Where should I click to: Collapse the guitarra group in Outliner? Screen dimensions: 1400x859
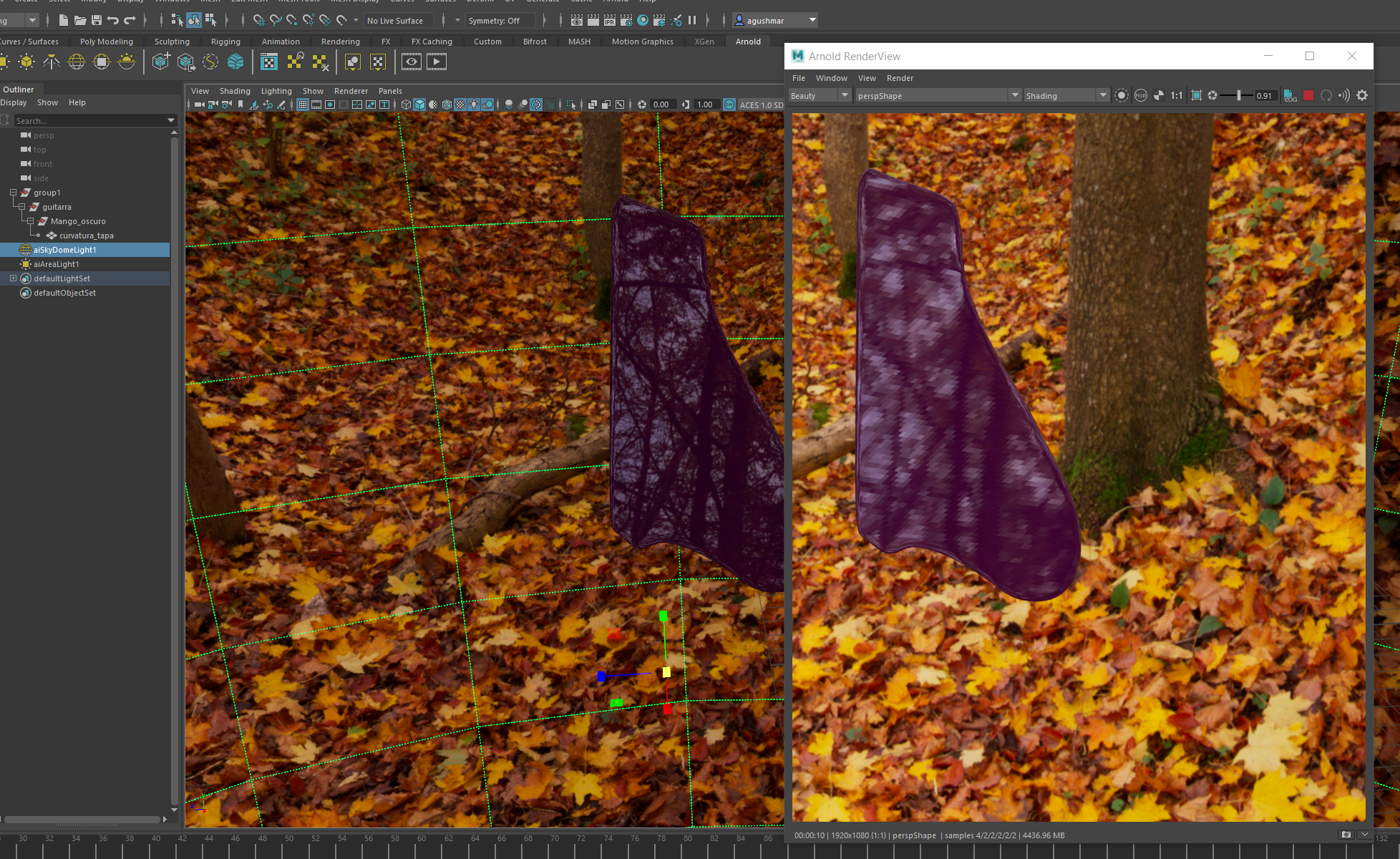point(22,207)
